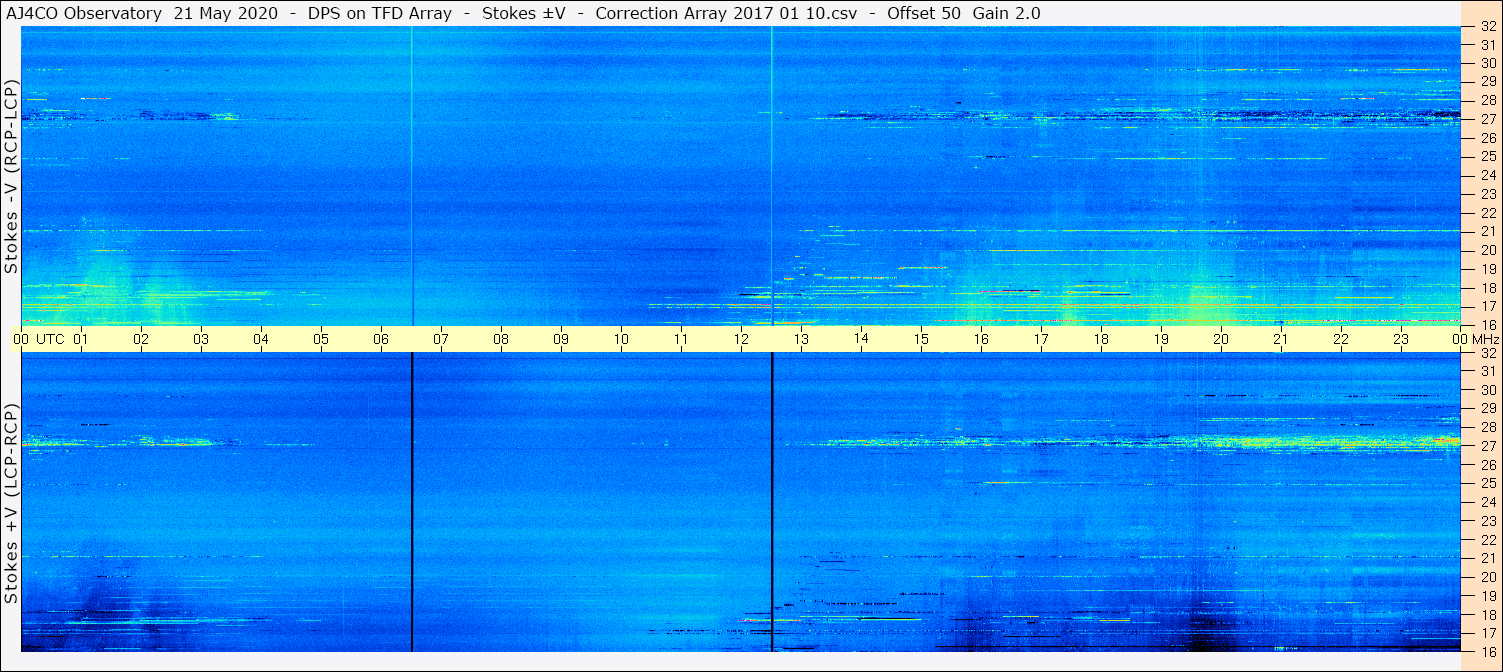
Task: Click 25 MHz tick of upper -V panel
Action: (1487, 156)
